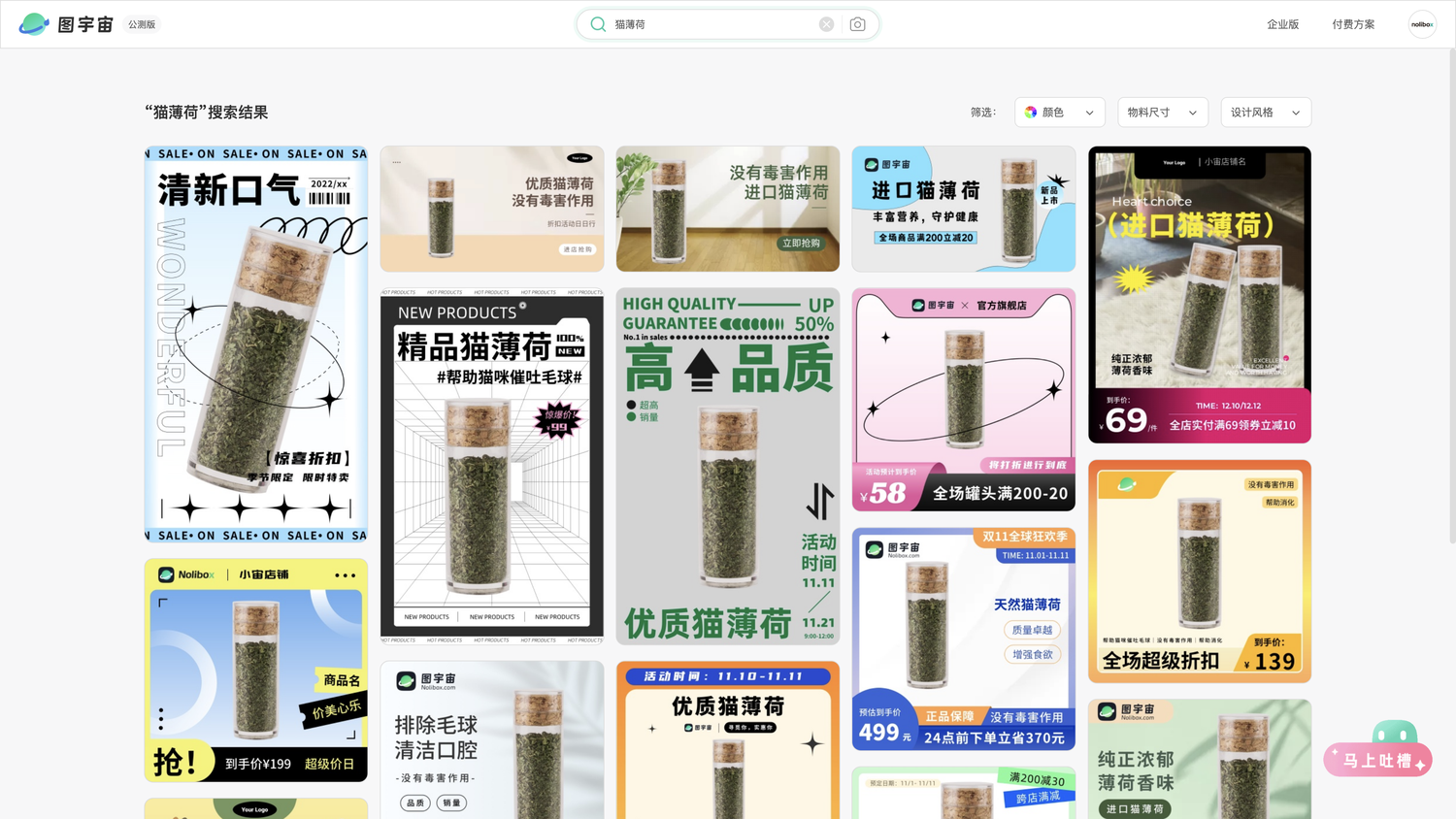Open the 双11全球狂欢季 天然猫薄荷 template
1456x819 pixels.
964,639
